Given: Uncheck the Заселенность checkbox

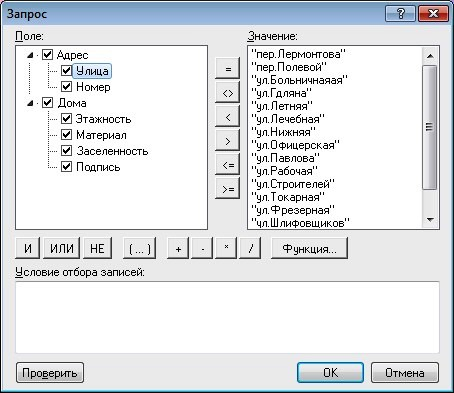Looking at the screenshot, I should [x=66, y=151].
